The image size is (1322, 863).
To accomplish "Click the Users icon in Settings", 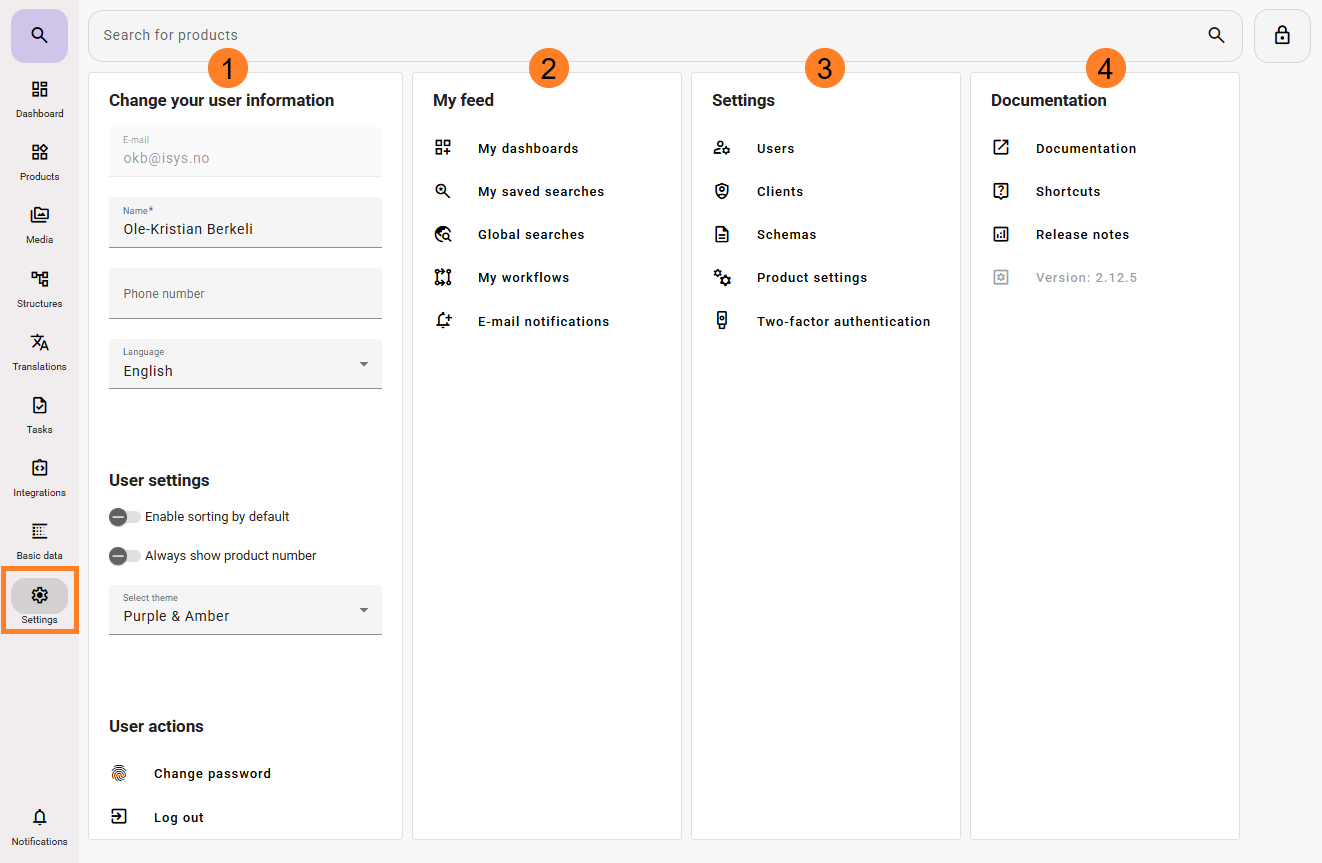I will point(722,148).
